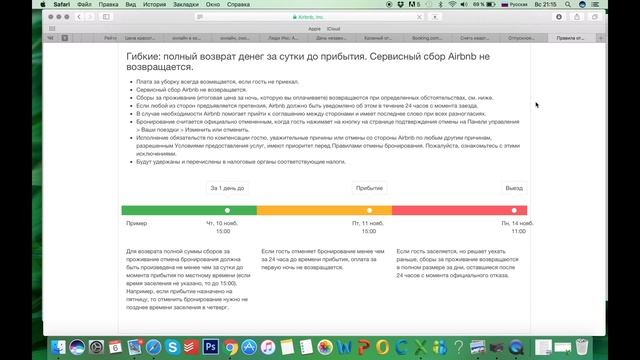
Task: Open the Вид menu
Action: [x=131, y=4]
